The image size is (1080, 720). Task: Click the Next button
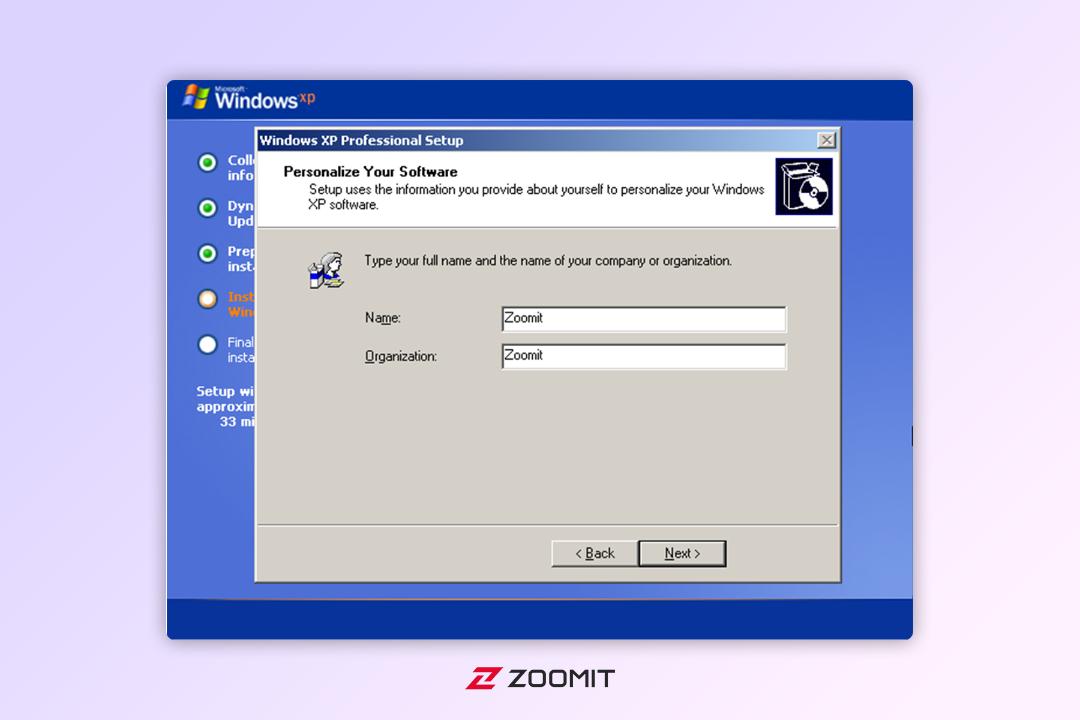click(682, 553)
